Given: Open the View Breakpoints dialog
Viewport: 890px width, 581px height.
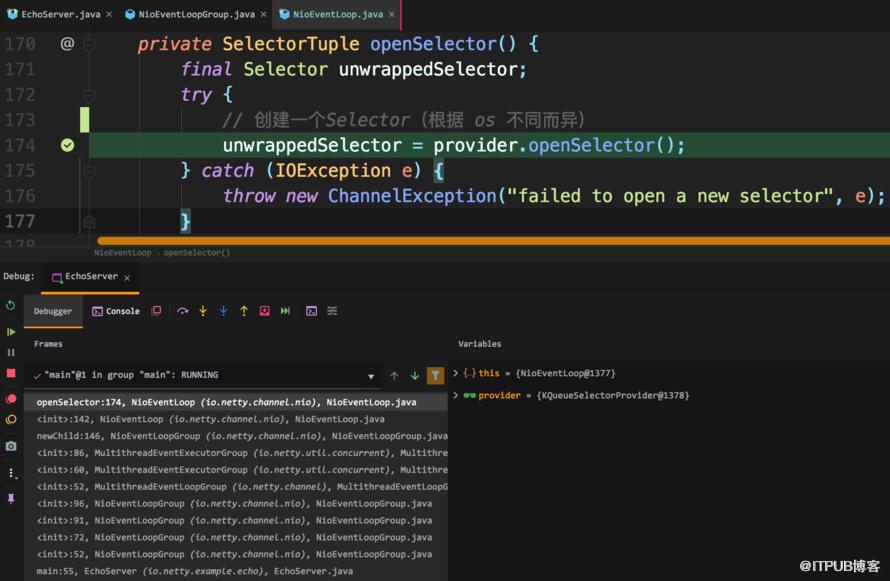Looking at the screenshot, I should (x=11, y=399).
